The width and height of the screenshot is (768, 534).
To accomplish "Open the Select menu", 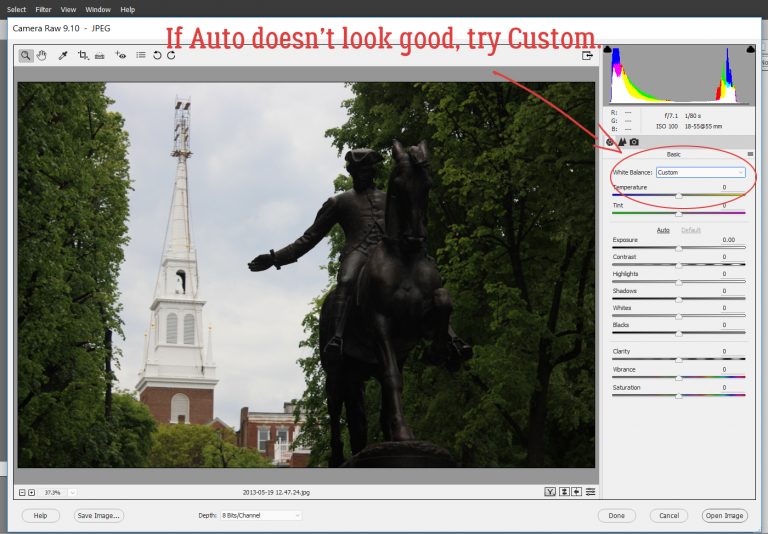I will (x=17, y=9).
